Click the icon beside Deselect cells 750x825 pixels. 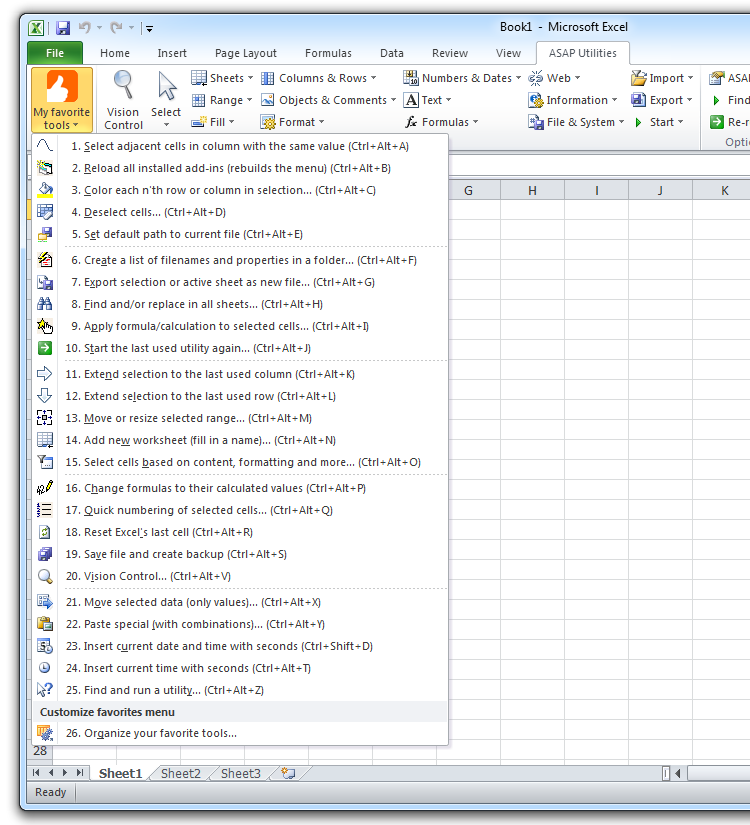pos(45,212)
